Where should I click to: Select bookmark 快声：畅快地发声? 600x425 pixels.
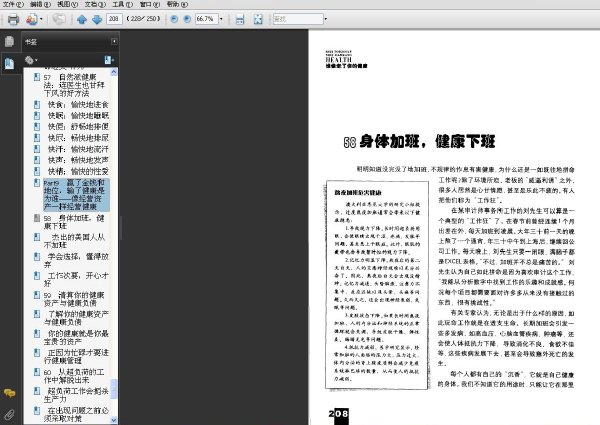(78, 160)
